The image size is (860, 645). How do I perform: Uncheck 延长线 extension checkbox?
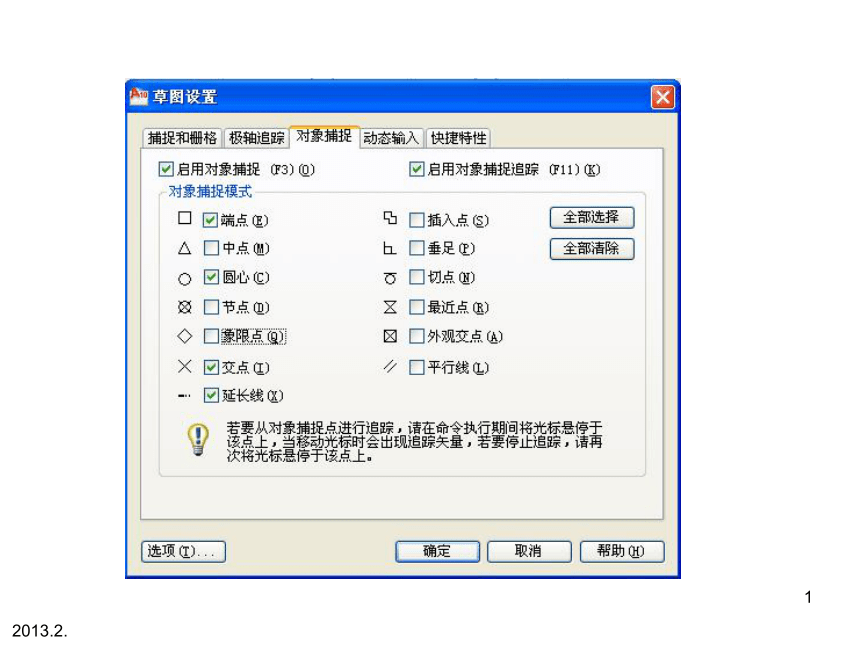pos(211,395)
